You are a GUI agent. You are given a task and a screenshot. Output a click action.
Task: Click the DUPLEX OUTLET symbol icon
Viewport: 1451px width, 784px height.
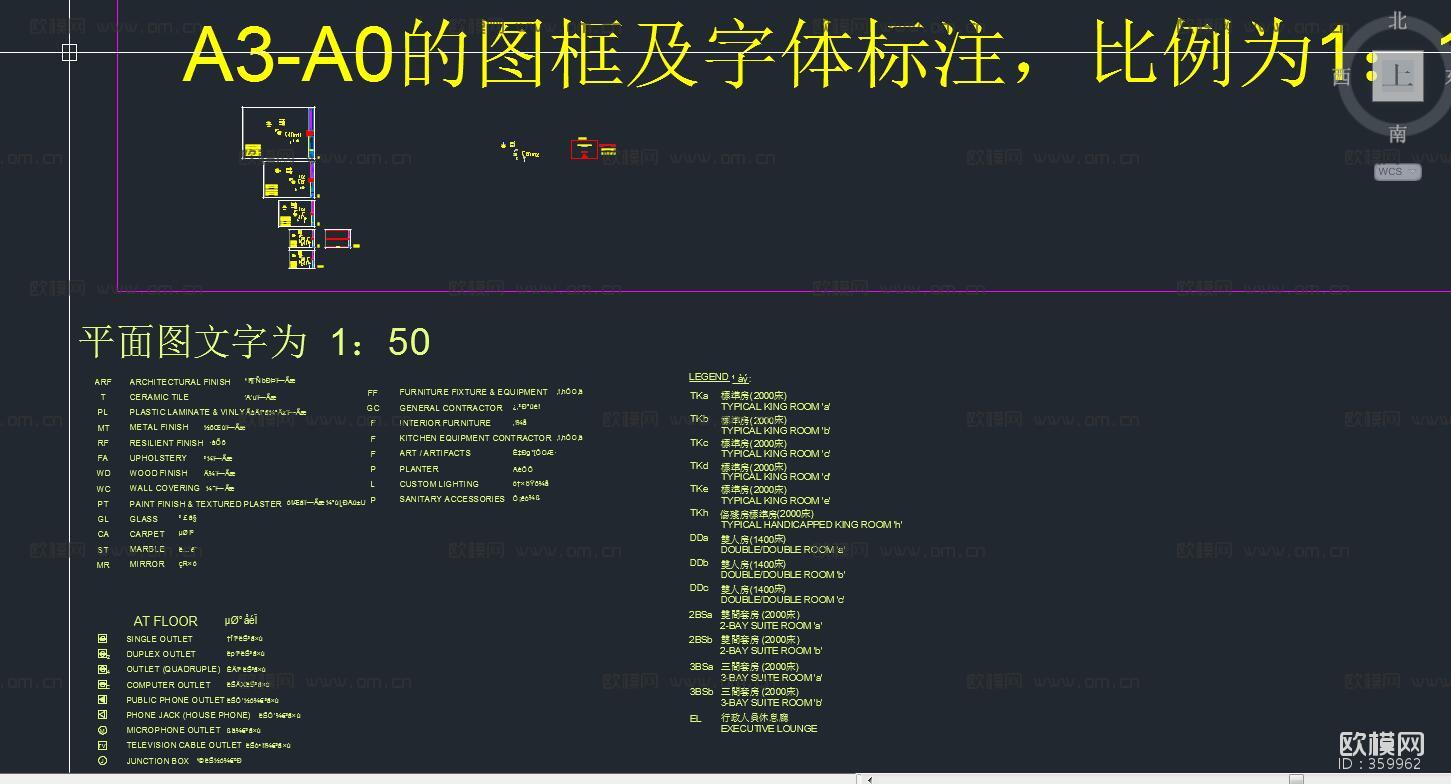click(x=103, y=653)
